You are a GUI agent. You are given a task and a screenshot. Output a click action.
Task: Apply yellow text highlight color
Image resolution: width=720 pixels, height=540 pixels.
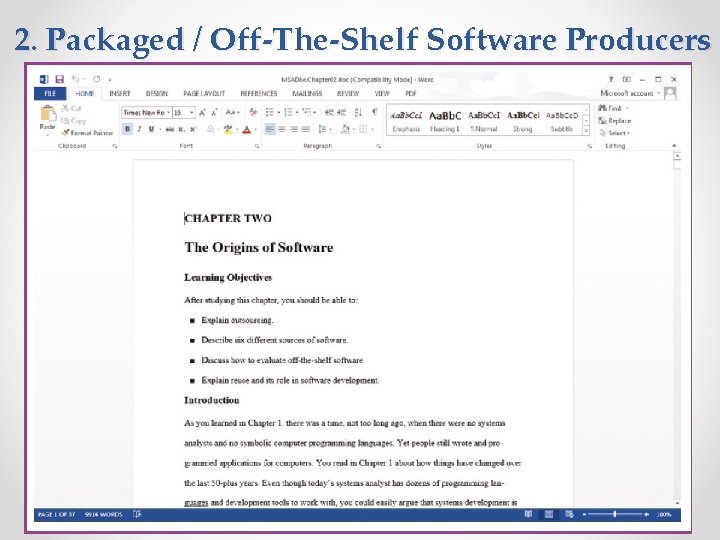(228, 129)
